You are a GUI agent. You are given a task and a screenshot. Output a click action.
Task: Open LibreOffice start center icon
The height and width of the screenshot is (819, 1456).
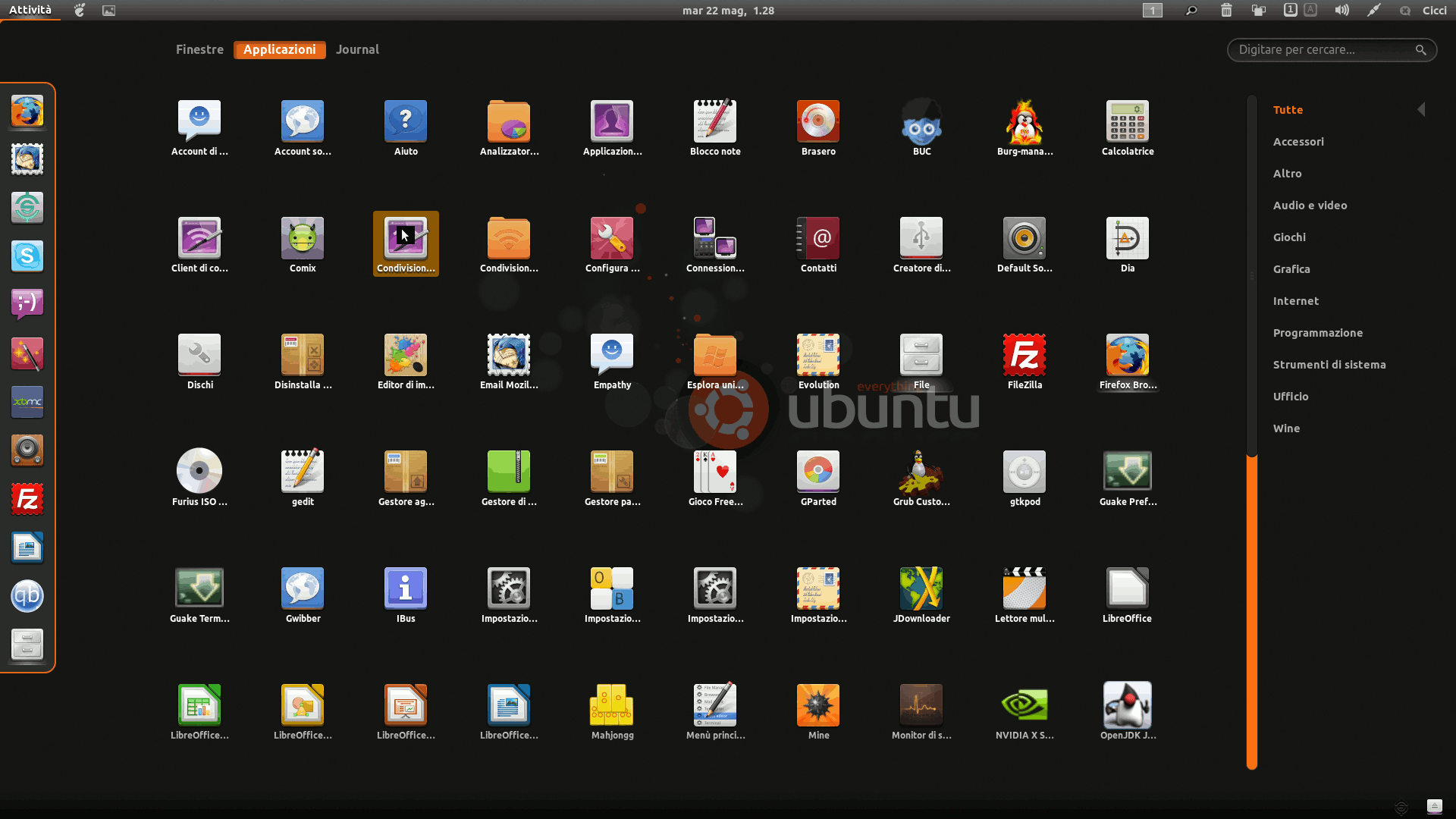tap(1128, 595)
